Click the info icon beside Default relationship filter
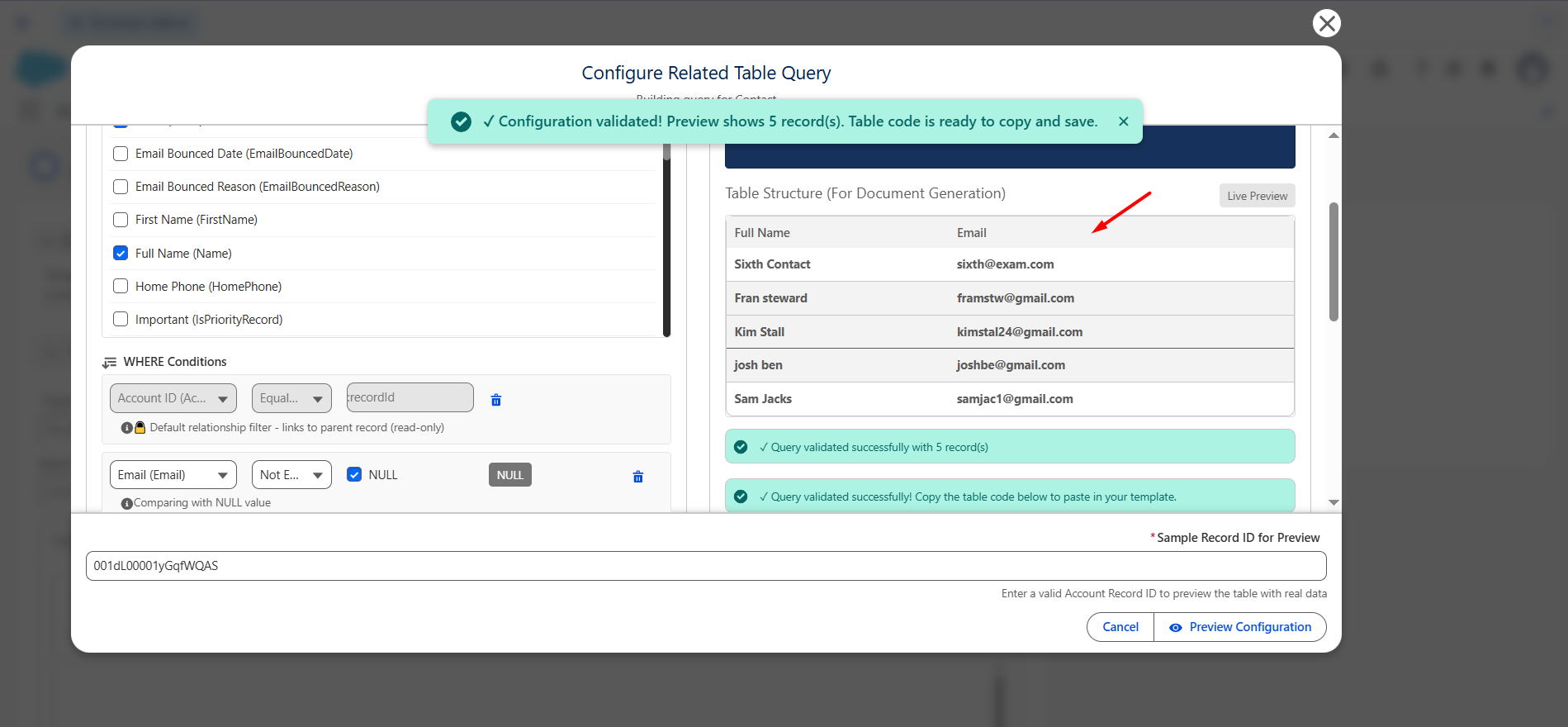Screen dimensions: 1568x727 tap(126, 428)
